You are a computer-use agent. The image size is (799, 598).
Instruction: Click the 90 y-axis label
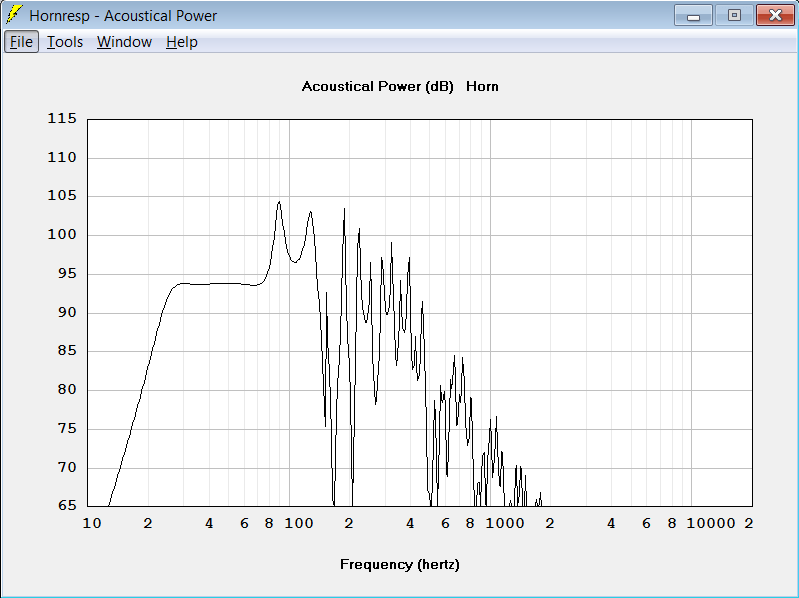click(x=67, y=312)
